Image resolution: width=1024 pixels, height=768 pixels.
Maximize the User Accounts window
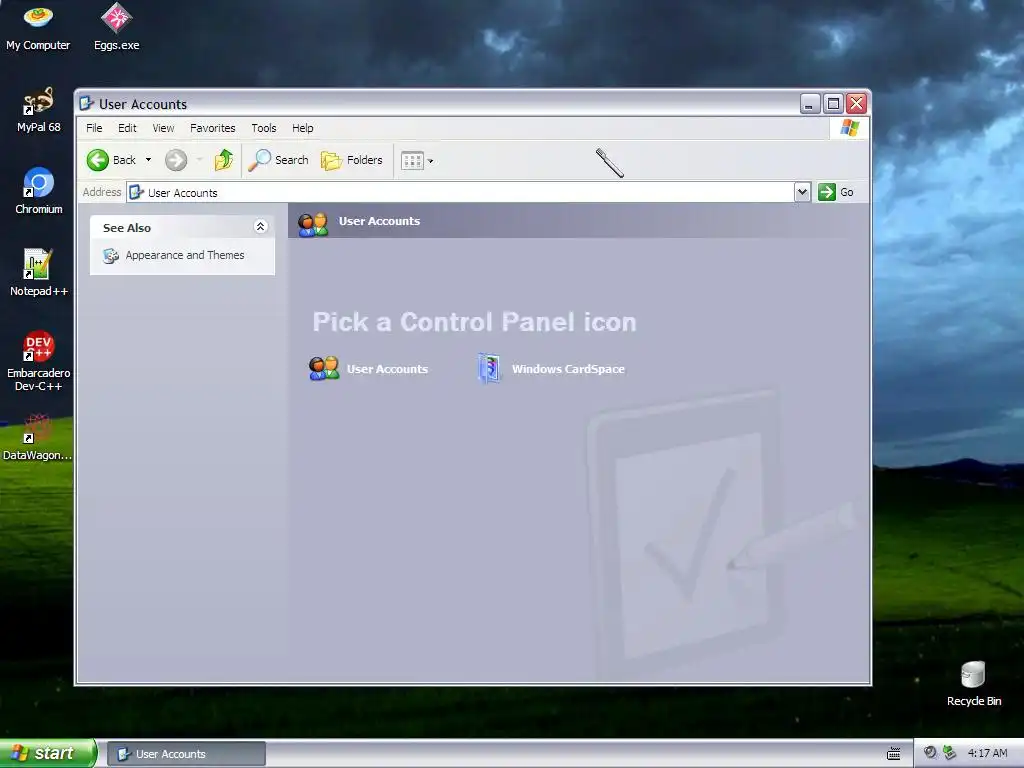(833, 104)
